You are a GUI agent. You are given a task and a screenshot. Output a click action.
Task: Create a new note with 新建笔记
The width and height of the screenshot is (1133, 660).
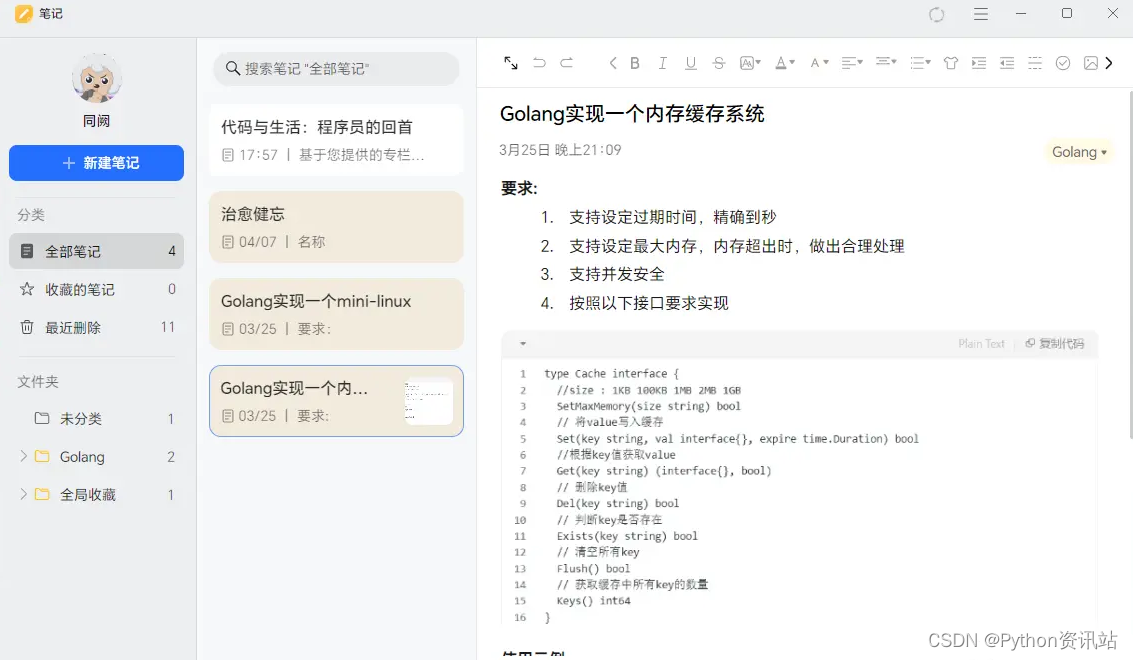pyautogui.click(x=96, y=163)
